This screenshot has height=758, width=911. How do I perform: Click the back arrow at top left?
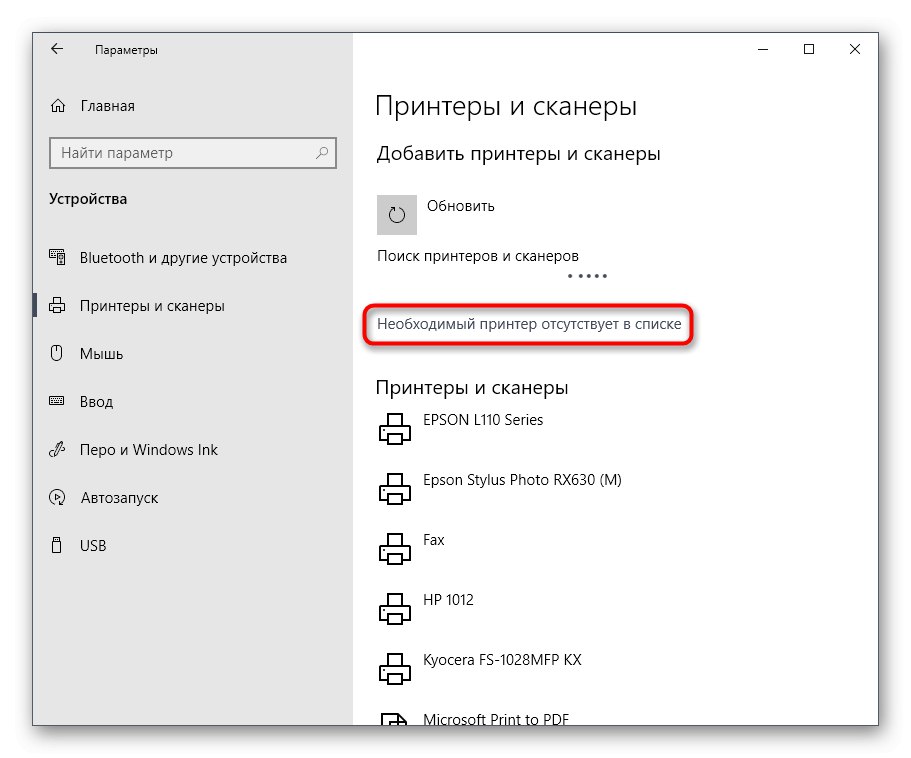point(56,48)
